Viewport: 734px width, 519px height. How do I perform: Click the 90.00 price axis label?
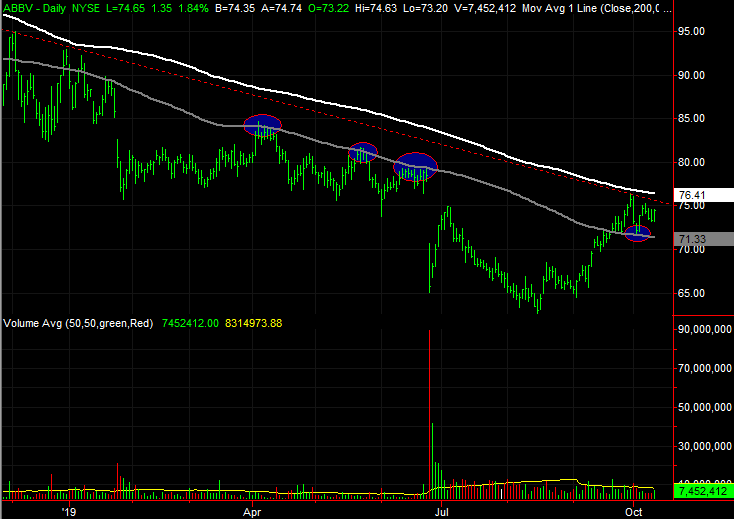(692, 75)
